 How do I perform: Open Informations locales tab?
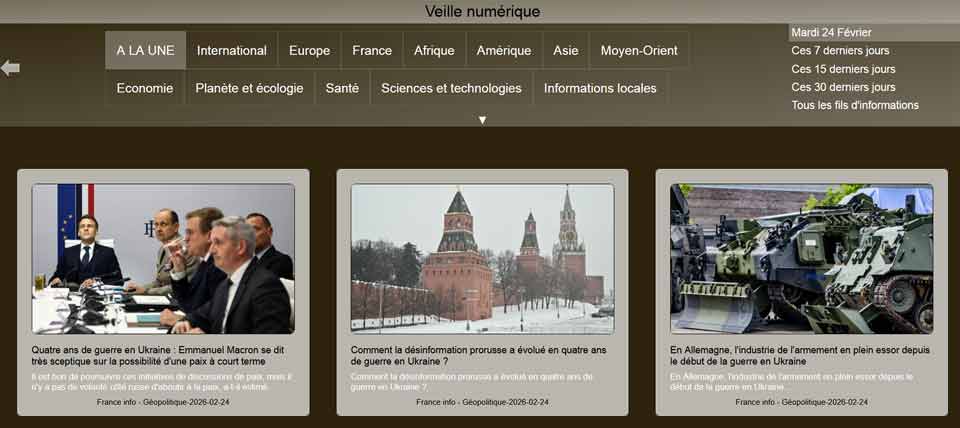600,88
